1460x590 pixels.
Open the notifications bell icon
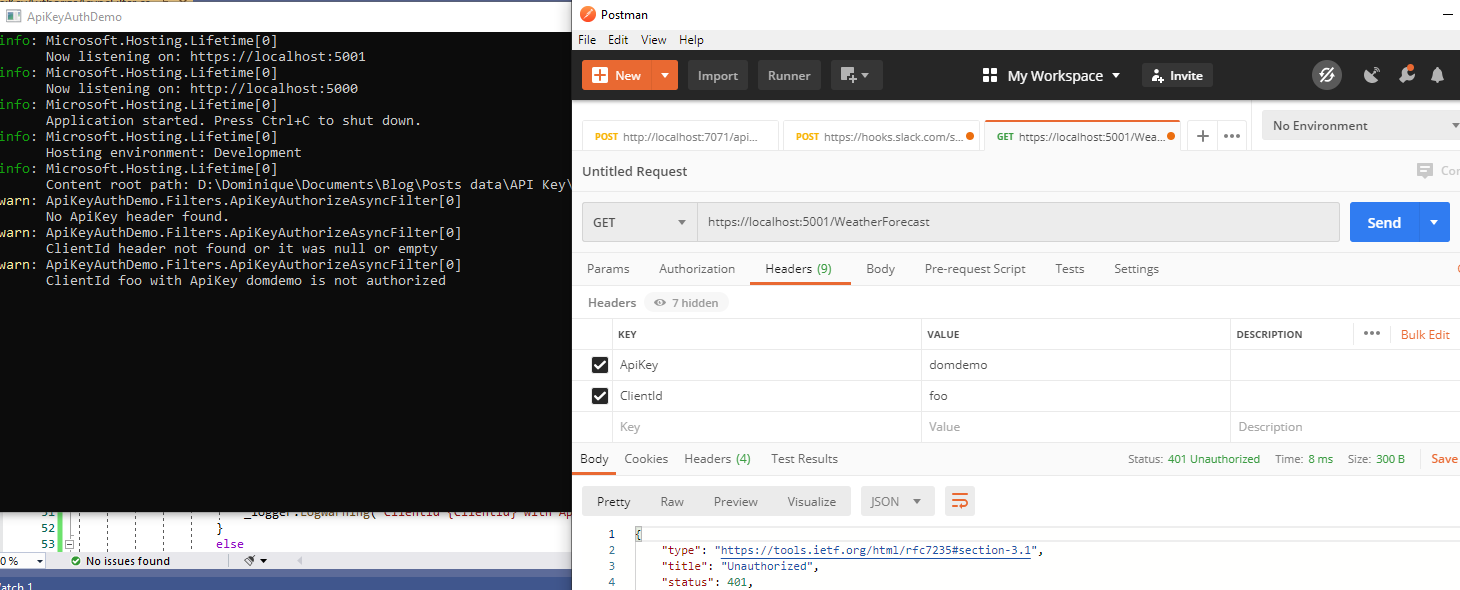1438,75
